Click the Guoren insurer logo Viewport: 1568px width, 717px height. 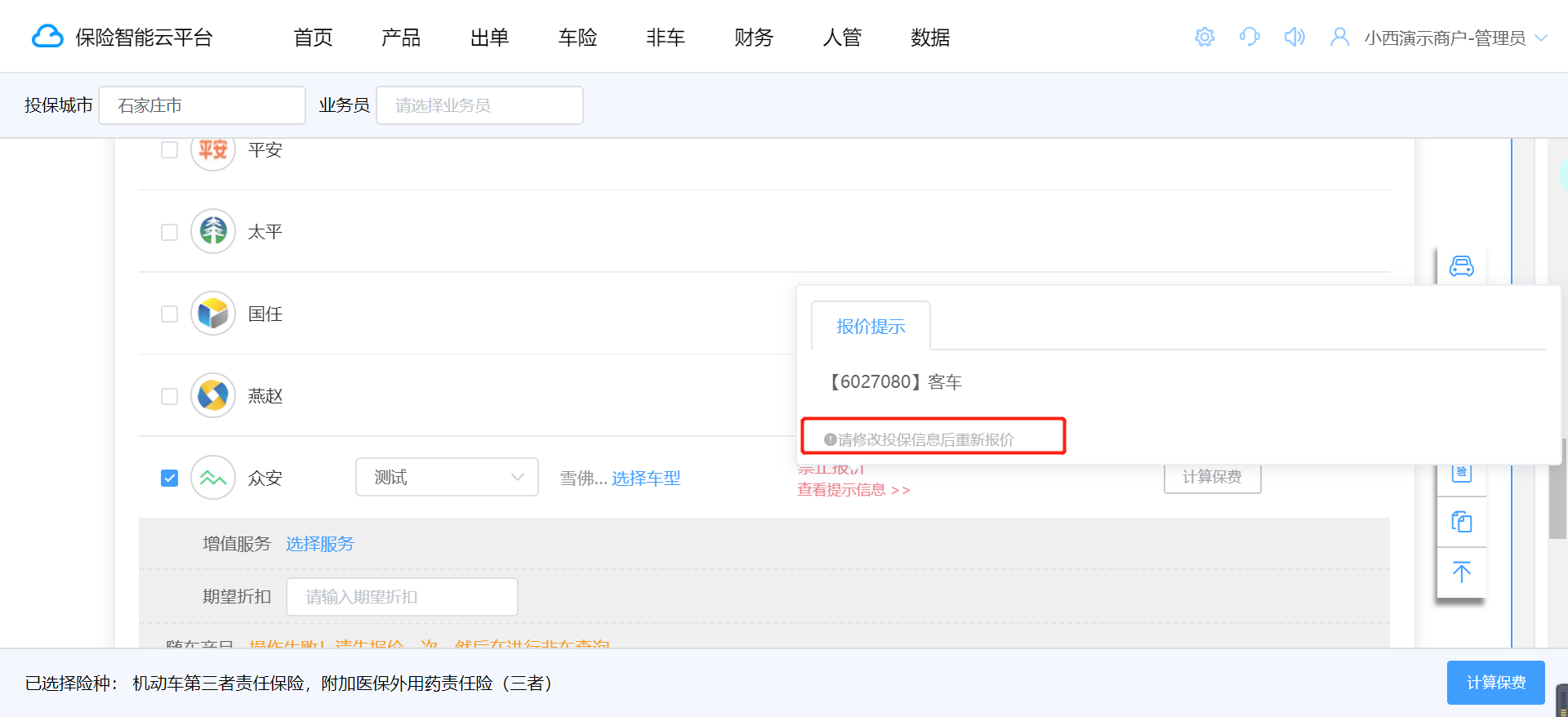(213, 314)
